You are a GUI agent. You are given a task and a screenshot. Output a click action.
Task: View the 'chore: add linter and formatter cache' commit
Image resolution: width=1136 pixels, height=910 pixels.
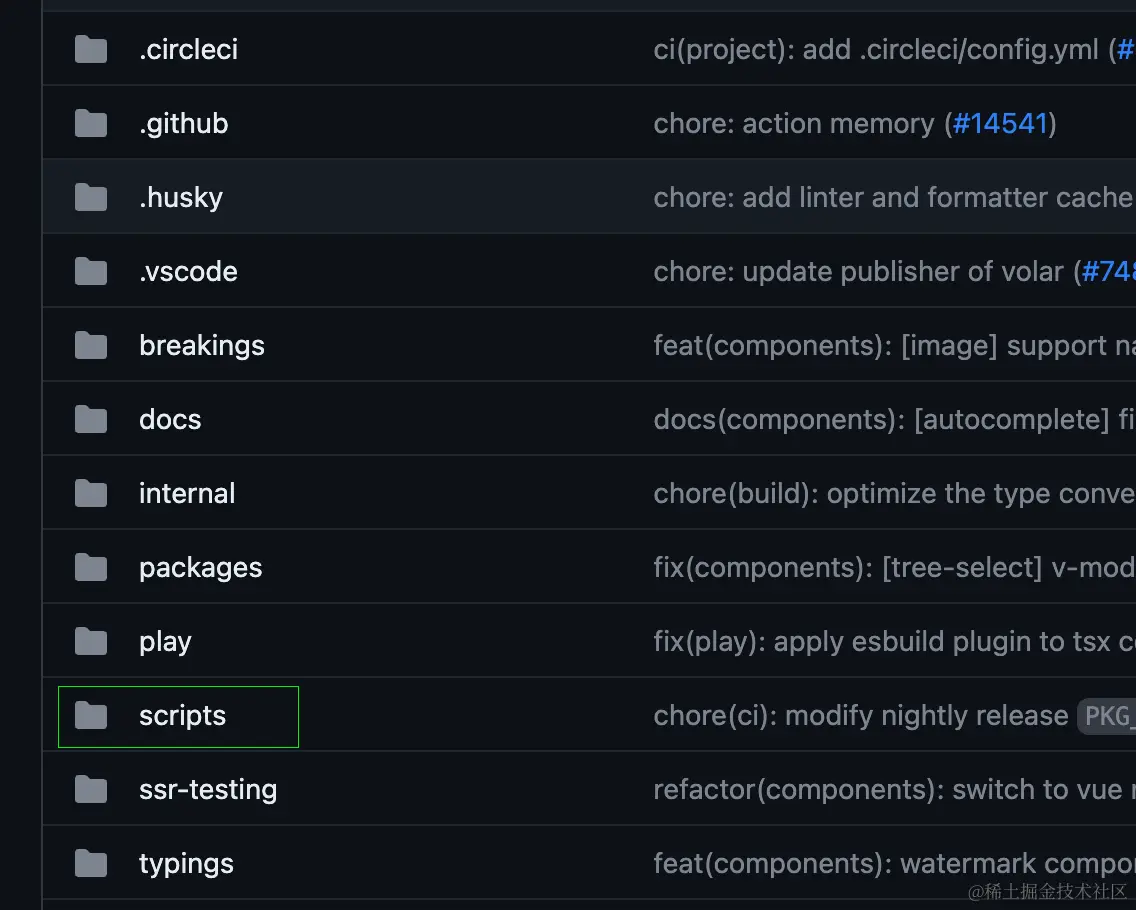pos(892,197)
